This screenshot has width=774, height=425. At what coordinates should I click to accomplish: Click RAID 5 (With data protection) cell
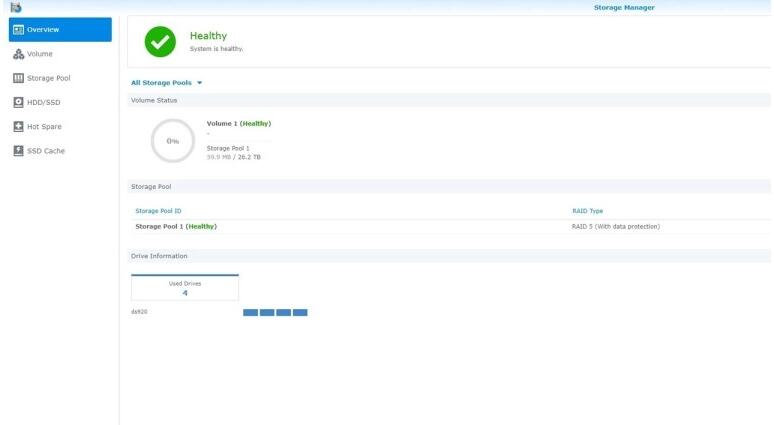point(616,227)
